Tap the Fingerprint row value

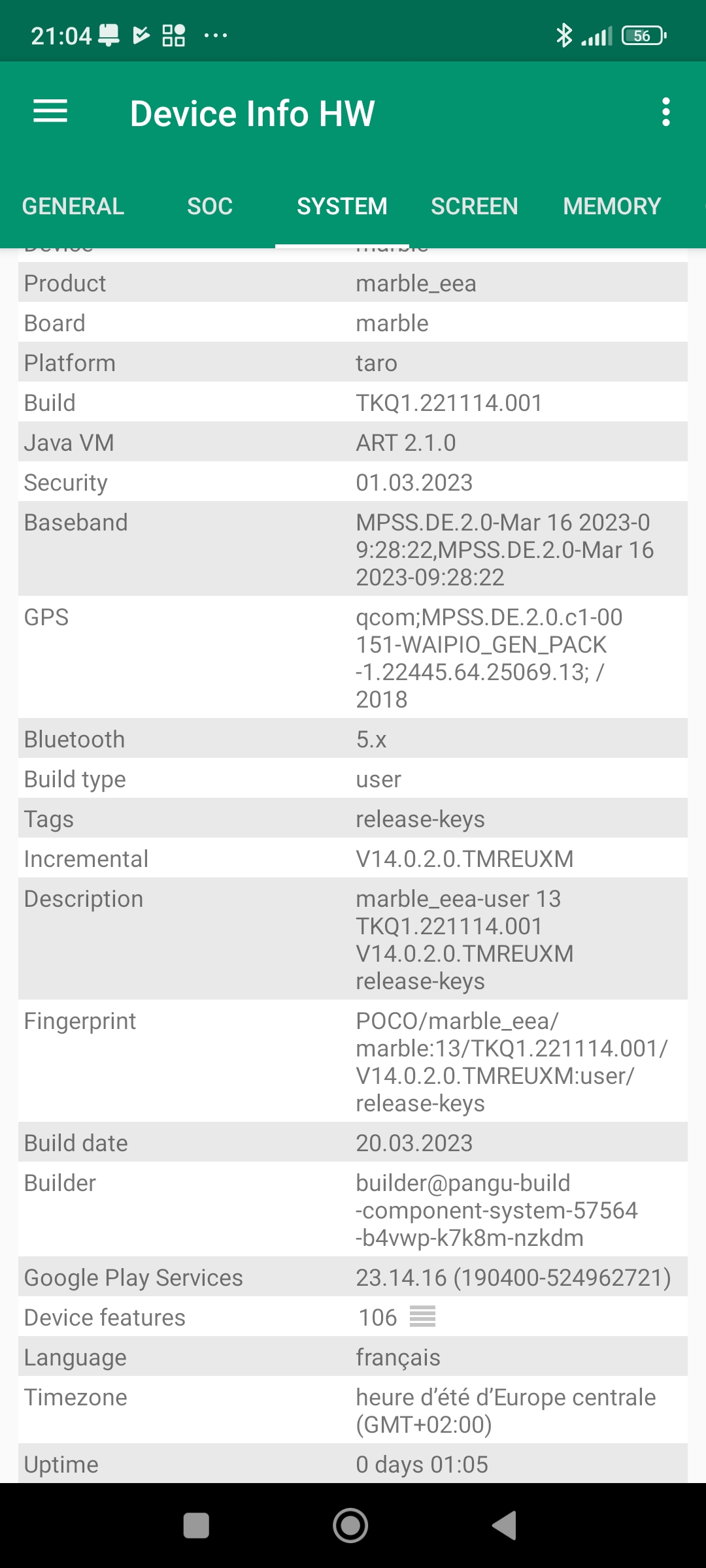pyautogui.click(x=511, y=1062)
